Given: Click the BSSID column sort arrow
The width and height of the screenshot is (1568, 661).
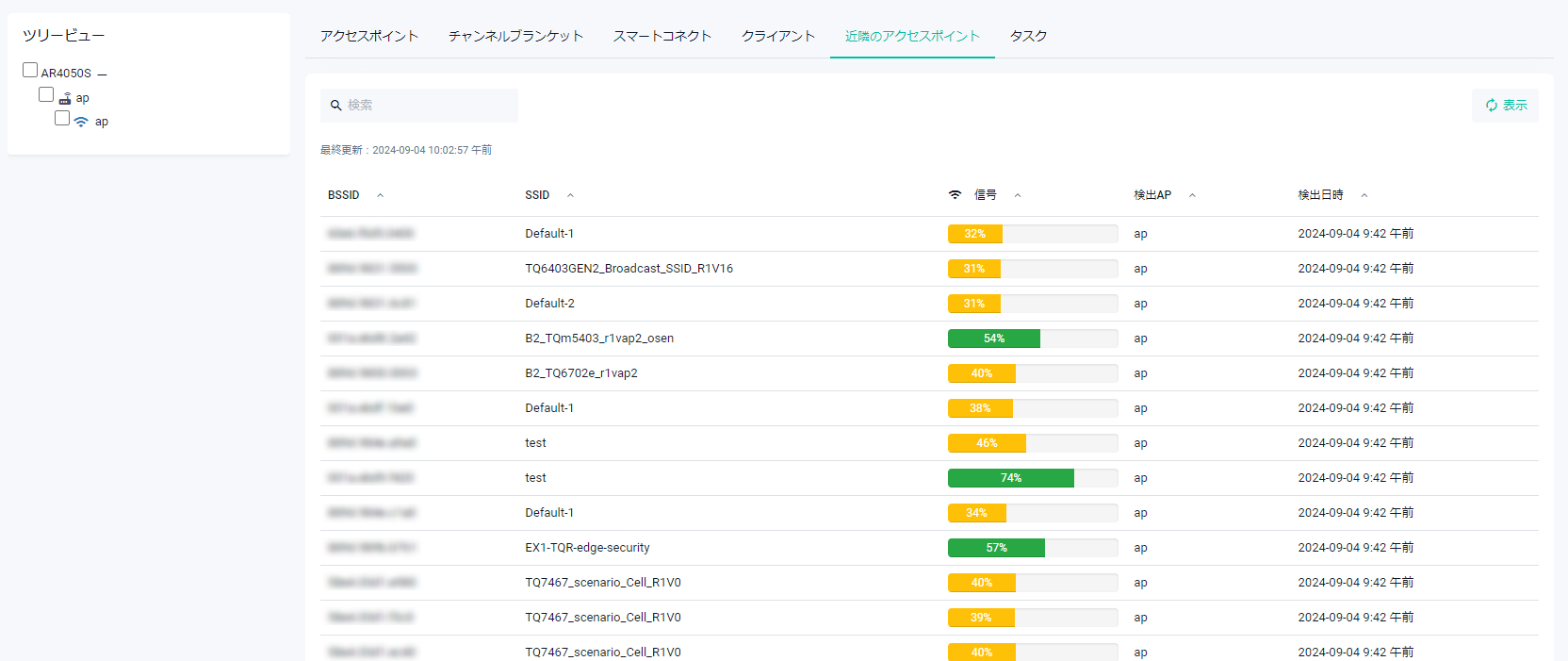Looking at the screenshot, I should (380, 195).
